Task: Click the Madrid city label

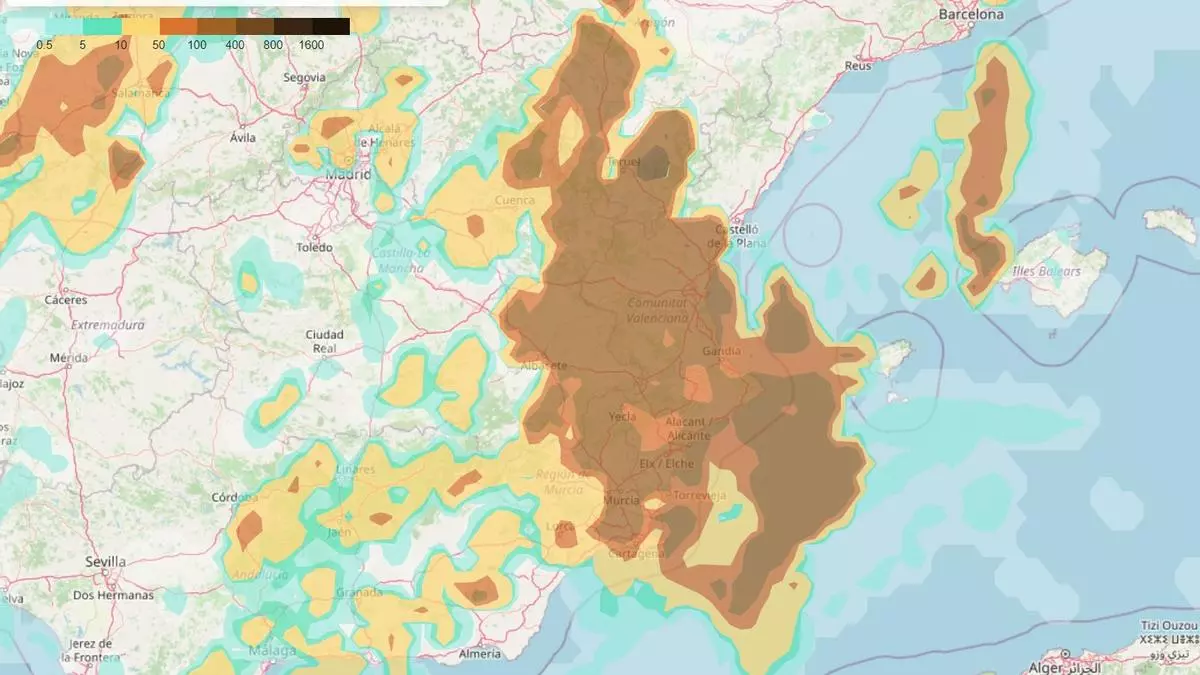Action: tap(346, 175)
